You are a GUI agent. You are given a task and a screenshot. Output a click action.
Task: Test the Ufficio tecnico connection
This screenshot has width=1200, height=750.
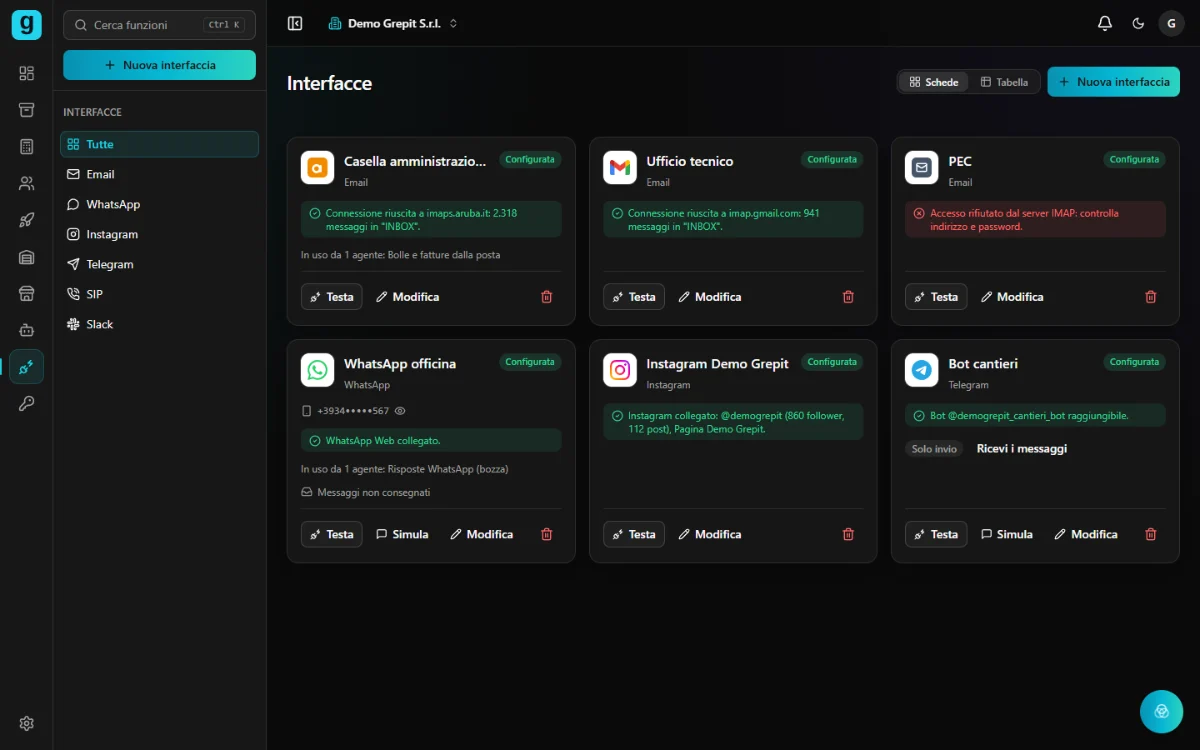click(633, 297)
